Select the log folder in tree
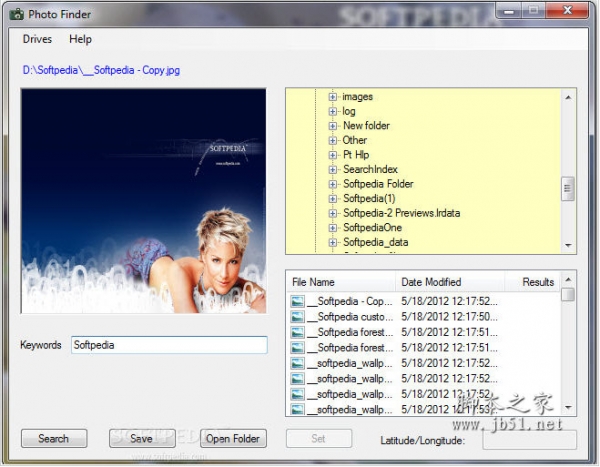 click(x=349, y=111)
